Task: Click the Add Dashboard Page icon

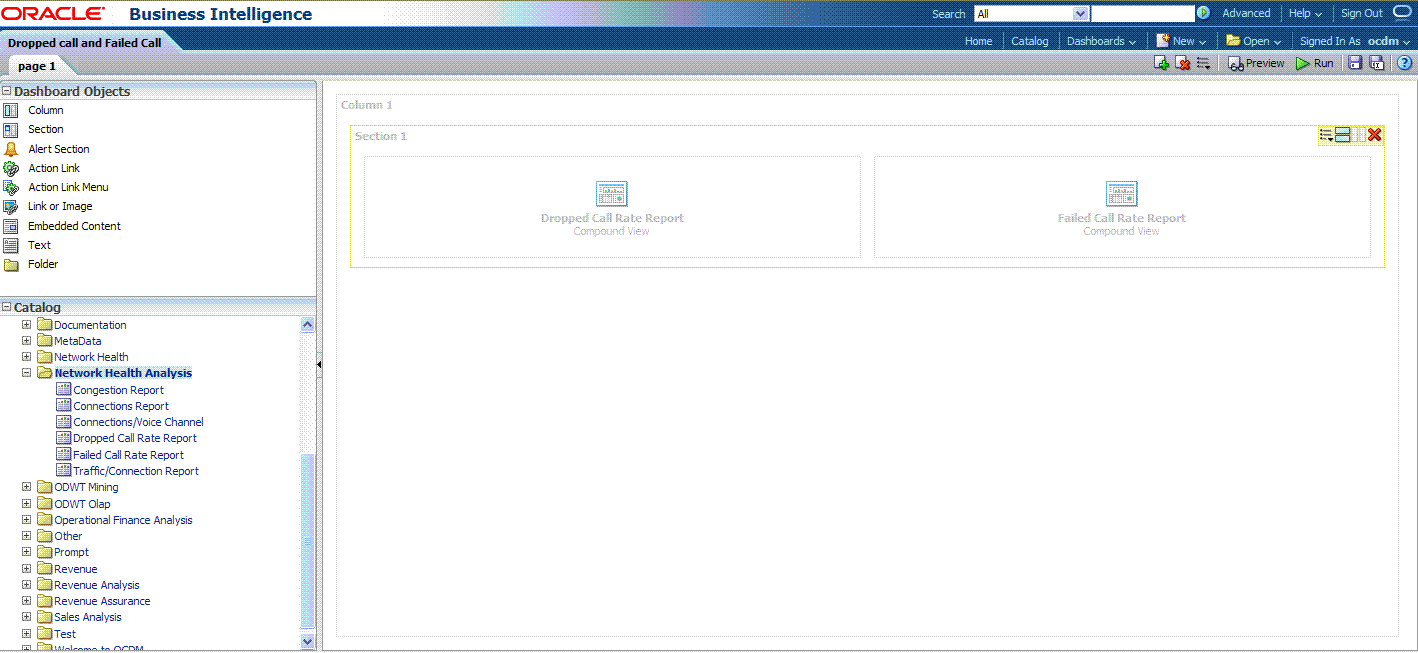Action: pyautogui.click(x=1161, y=63)
